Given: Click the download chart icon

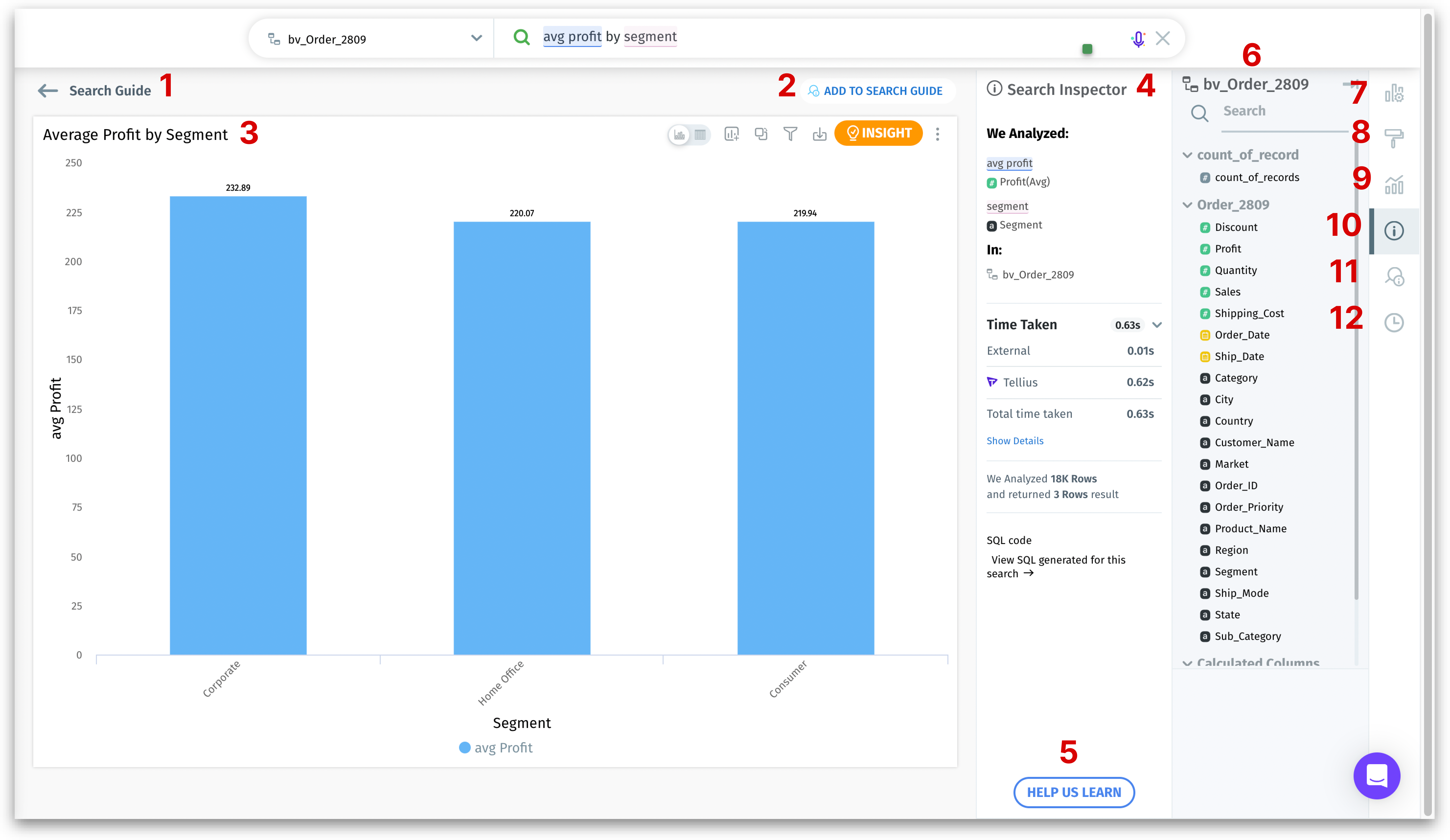Looking at the screenshot, I should click(x=819, y=134).
